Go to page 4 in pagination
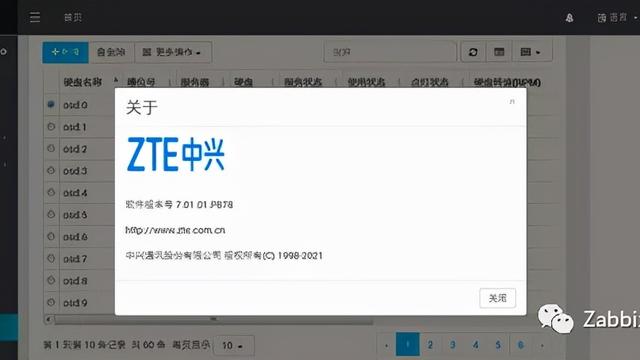Image resolution: width=640 pixels, height=360 pixels. click(476, 345)
